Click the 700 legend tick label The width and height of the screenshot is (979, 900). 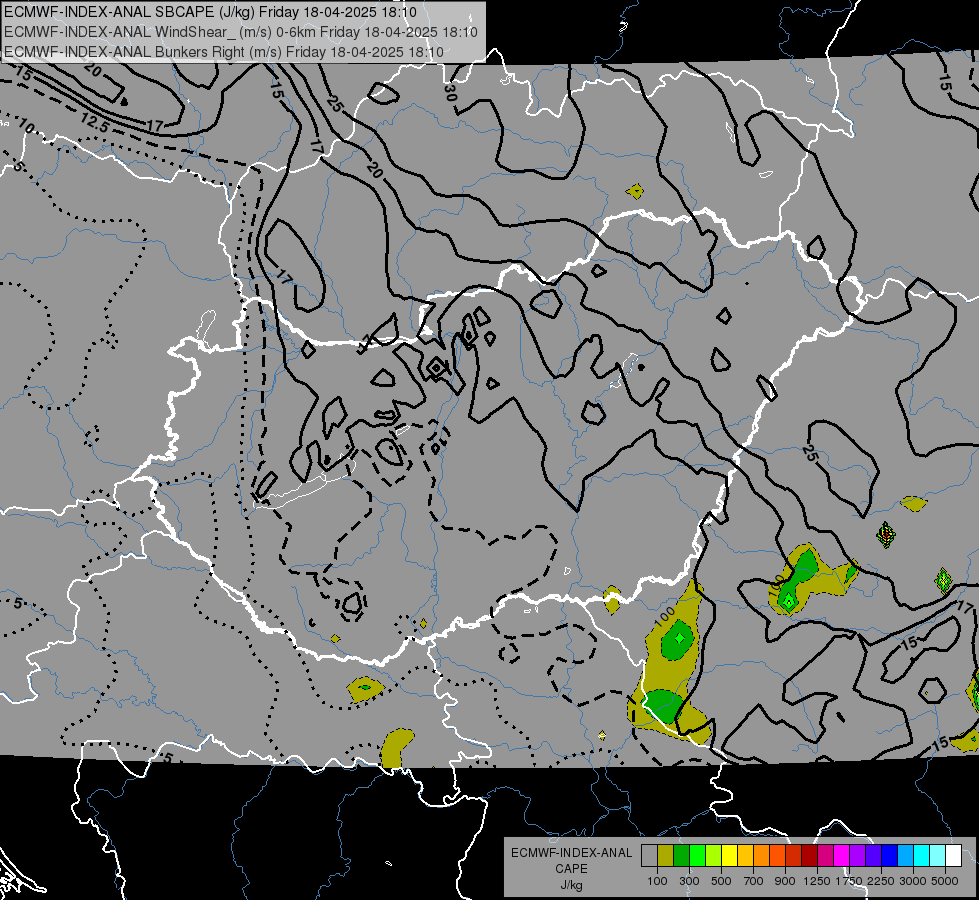(754, 881)
